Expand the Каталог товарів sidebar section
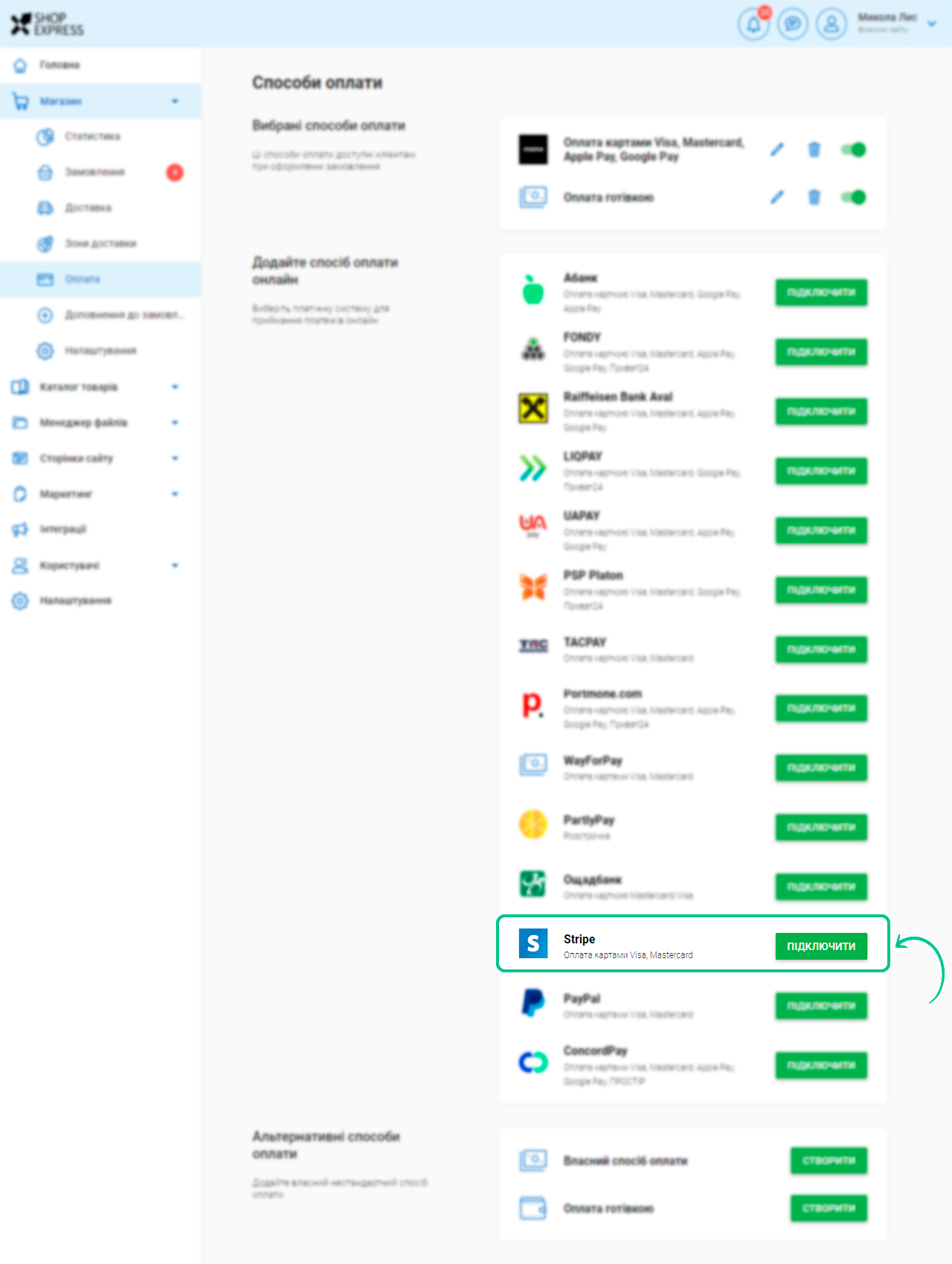Viewport: 952px width, 1264px height. tap(175, 387)
